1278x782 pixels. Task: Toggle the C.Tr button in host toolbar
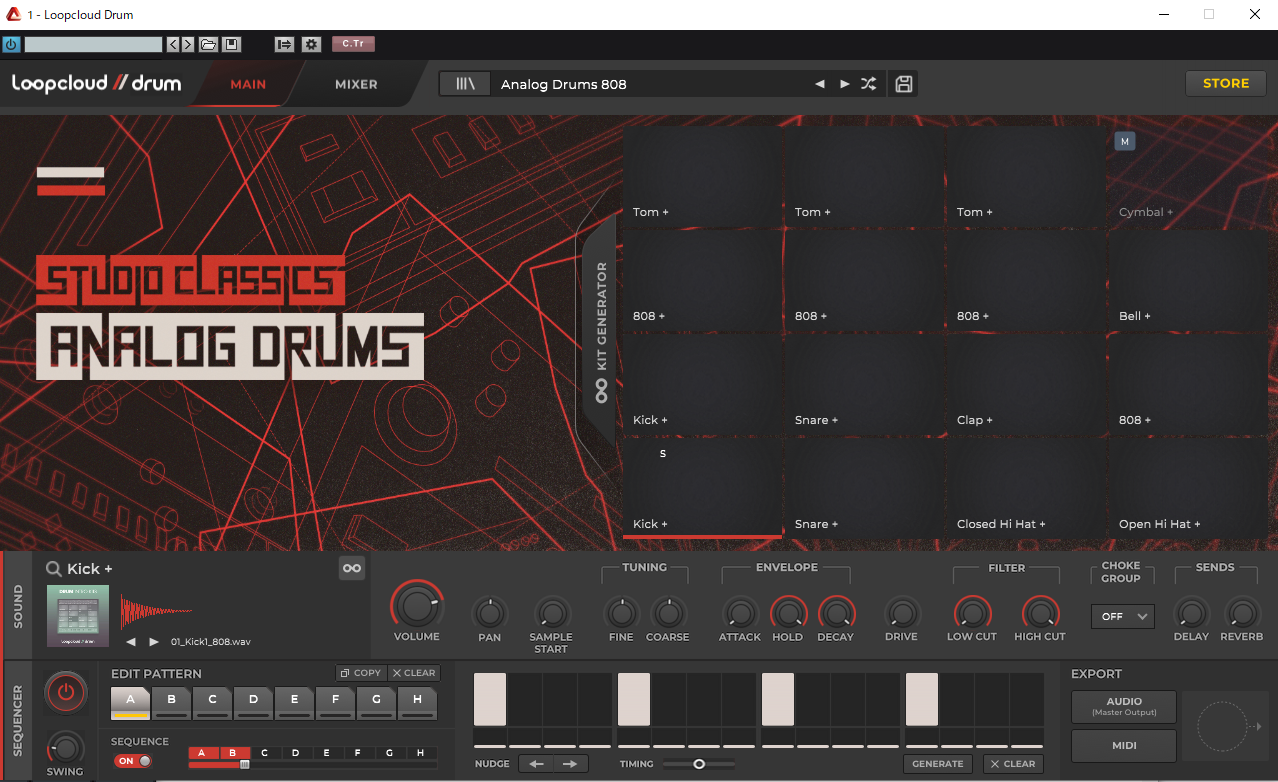pyautogui.click(x=353, y=44)
